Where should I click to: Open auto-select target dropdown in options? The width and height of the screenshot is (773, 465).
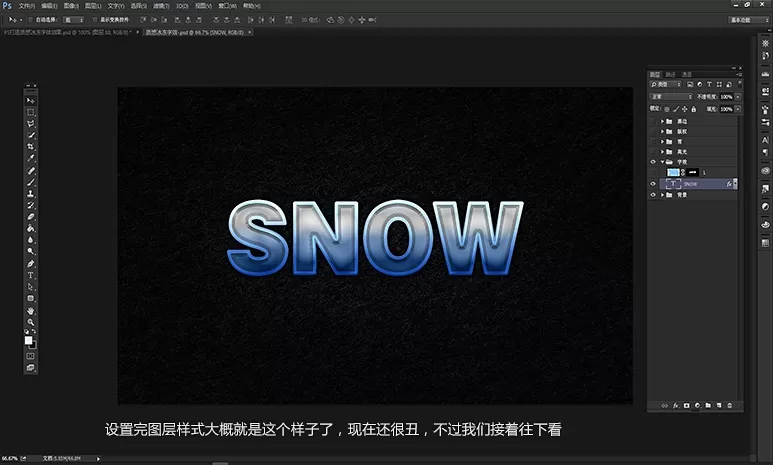point(73,20)
